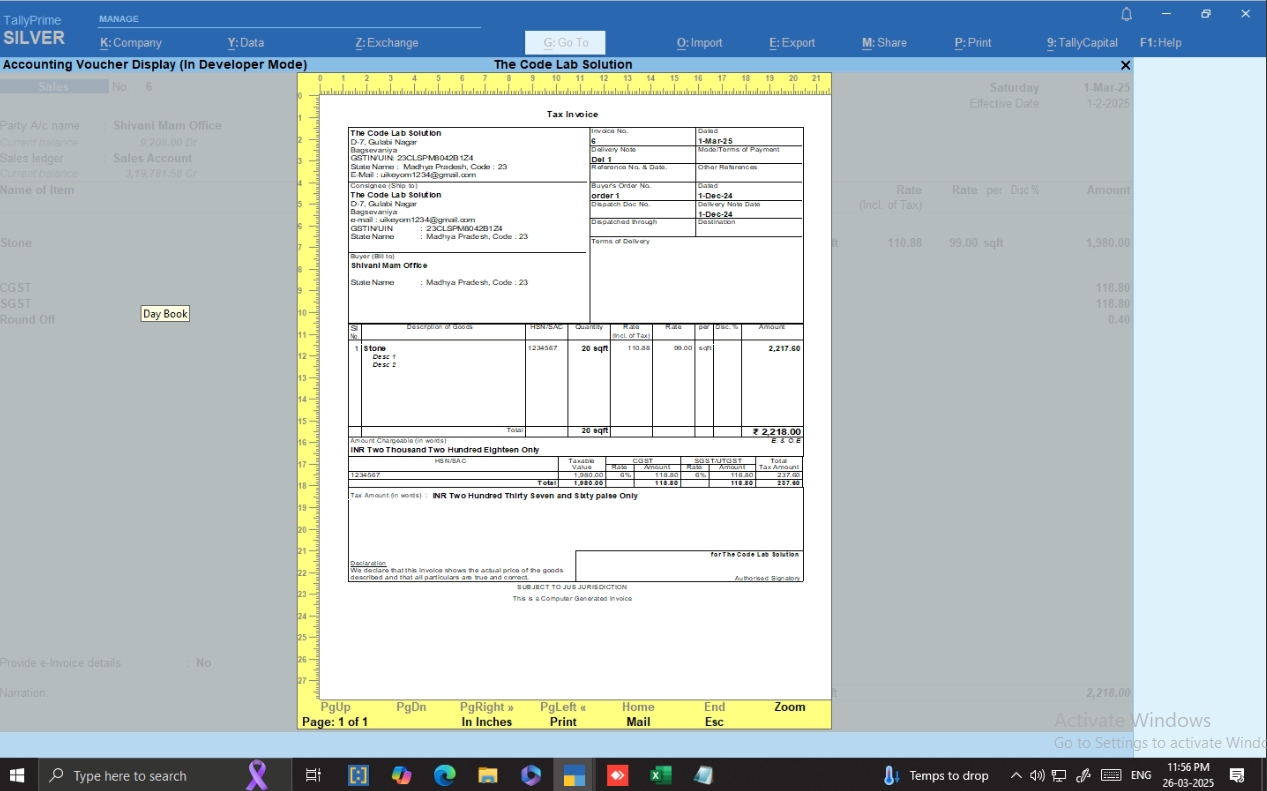
Task: Click the volume icon in system tray
Action: 1037,775
